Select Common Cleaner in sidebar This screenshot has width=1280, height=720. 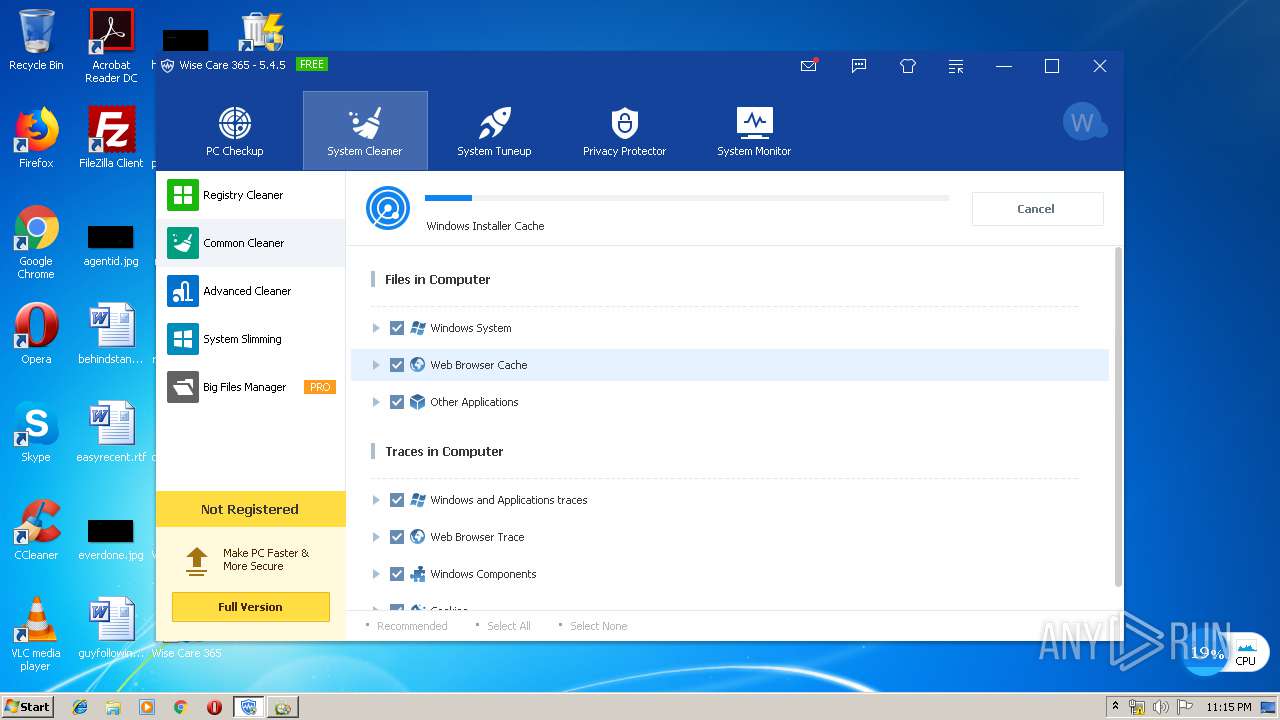click(x=251, y=243)
